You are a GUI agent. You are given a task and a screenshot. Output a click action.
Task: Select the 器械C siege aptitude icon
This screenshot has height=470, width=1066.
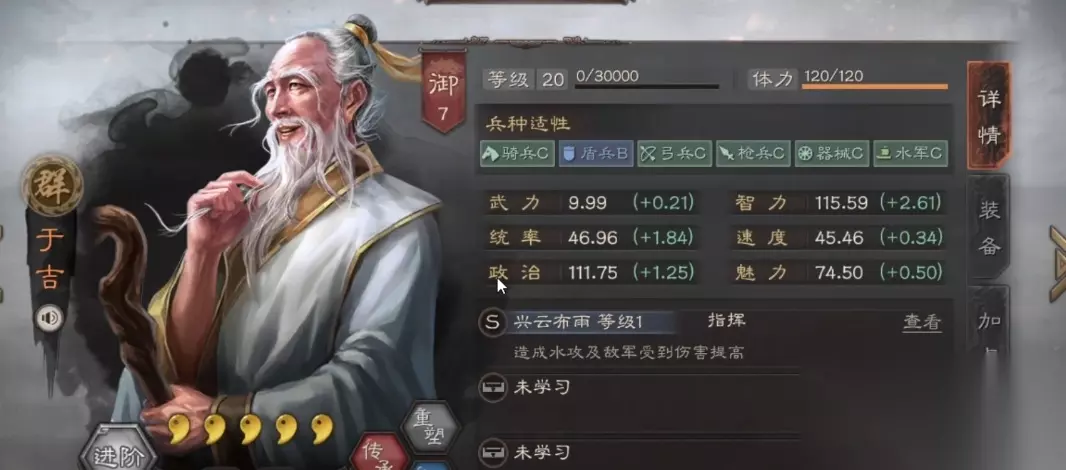832,154
